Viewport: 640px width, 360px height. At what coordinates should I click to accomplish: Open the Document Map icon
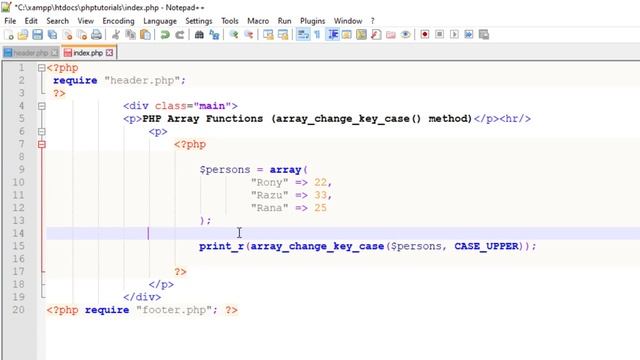(x=361, y=35)
